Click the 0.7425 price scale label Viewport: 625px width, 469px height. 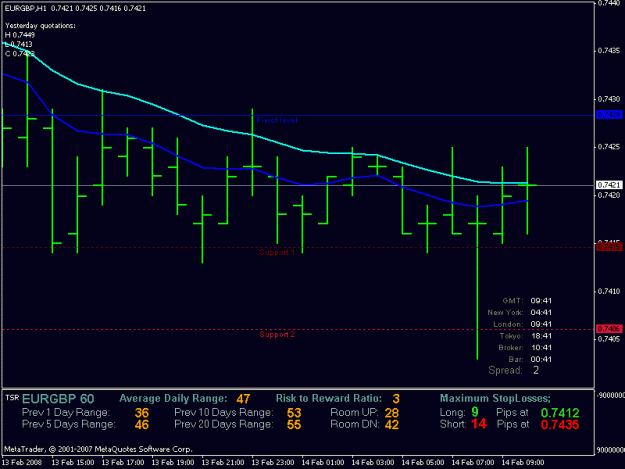(x=609, y=147)
